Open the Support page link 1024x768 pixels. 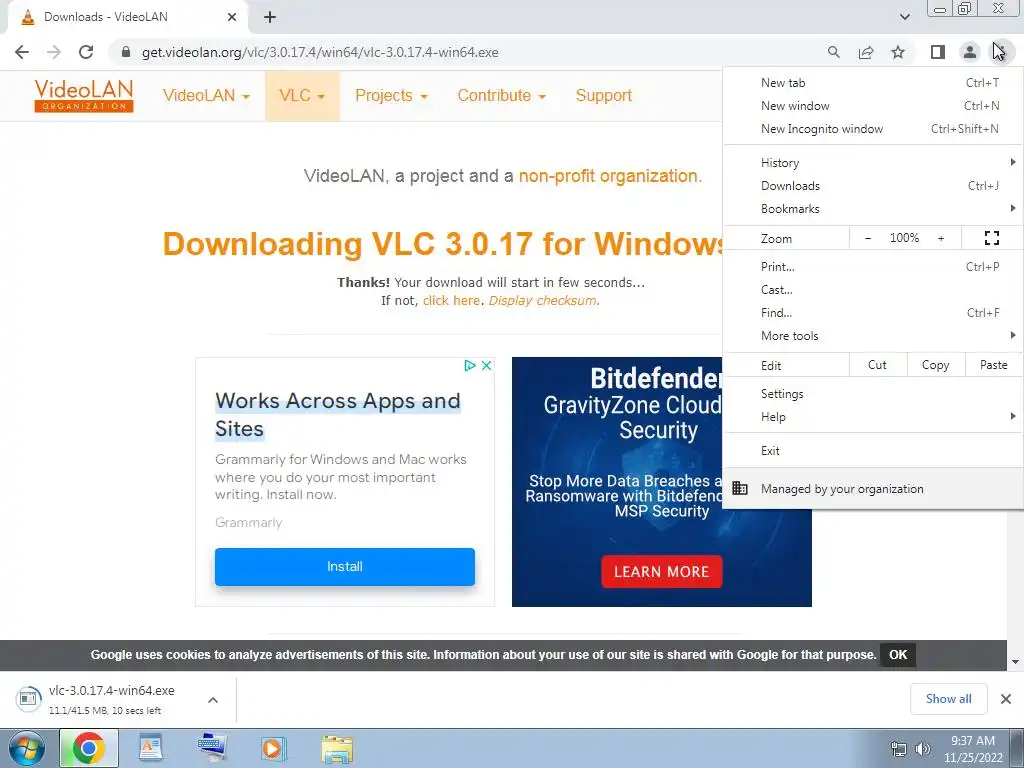point(603,95)
